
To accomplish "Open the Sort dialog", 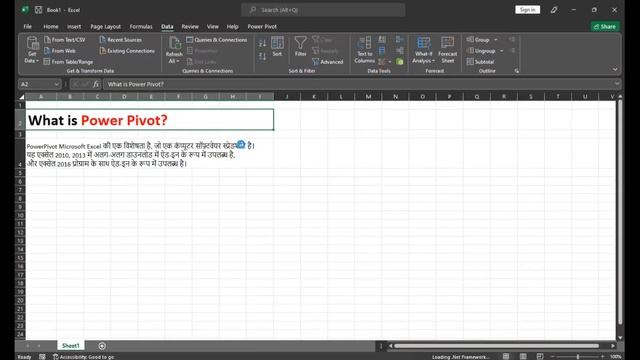I will point(277,46).
